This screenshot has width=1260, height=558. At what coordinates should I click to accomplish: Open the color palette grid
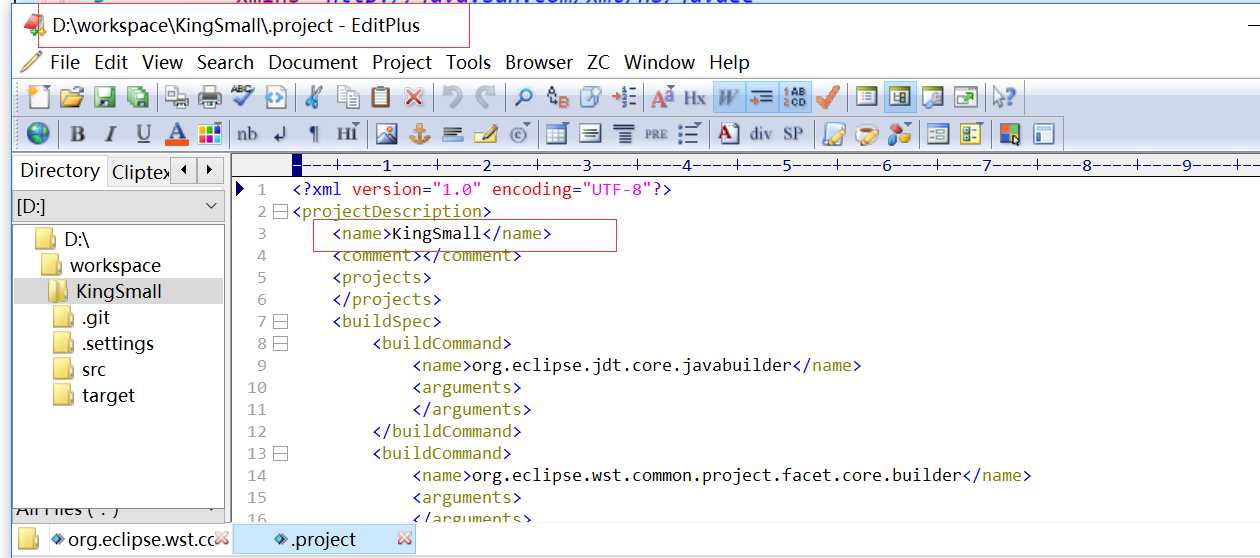[209, 133]
